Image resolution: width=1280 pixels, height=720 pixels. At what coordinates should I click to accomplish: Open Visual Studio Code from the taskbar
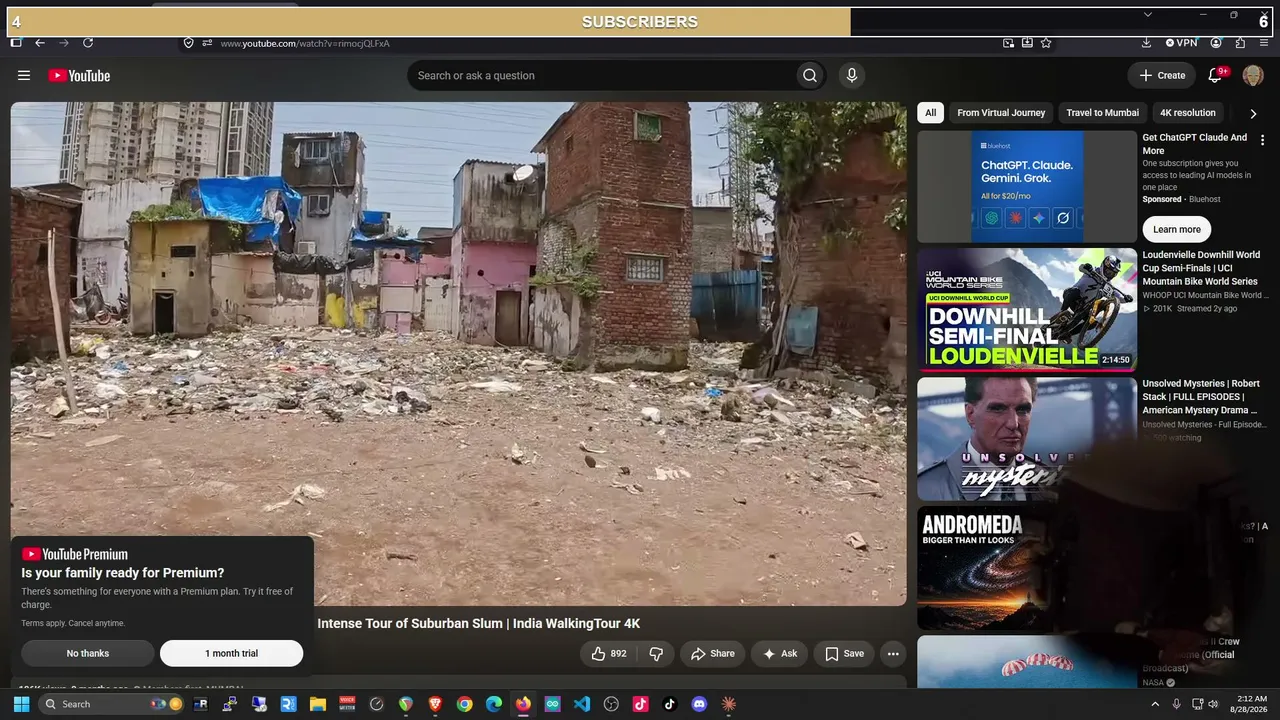pos(582,704)
